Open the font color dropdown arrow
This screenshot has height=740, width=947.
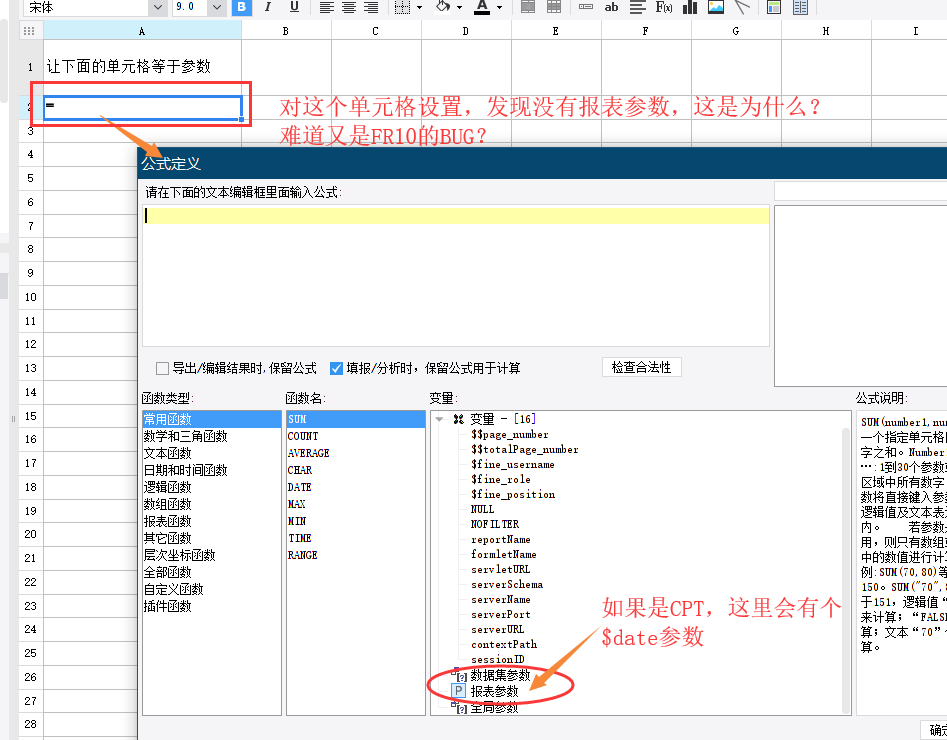click(x=499, y=7)
